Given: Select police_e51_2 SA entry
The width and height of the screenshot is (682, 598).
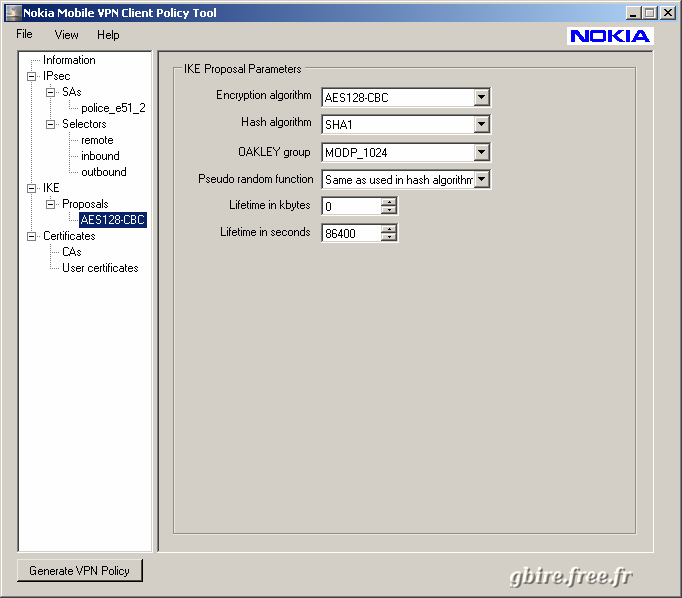Looking at the screenshot, I should (113, 108).
